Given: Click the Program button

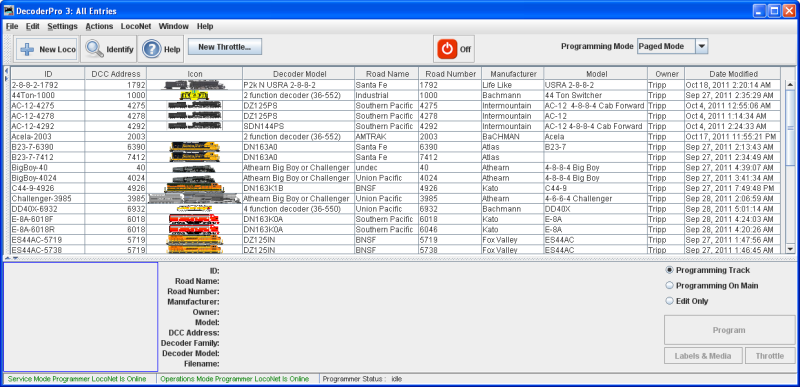Looking at the screenshot, I should pyautogui.click(x=729, y=330).
